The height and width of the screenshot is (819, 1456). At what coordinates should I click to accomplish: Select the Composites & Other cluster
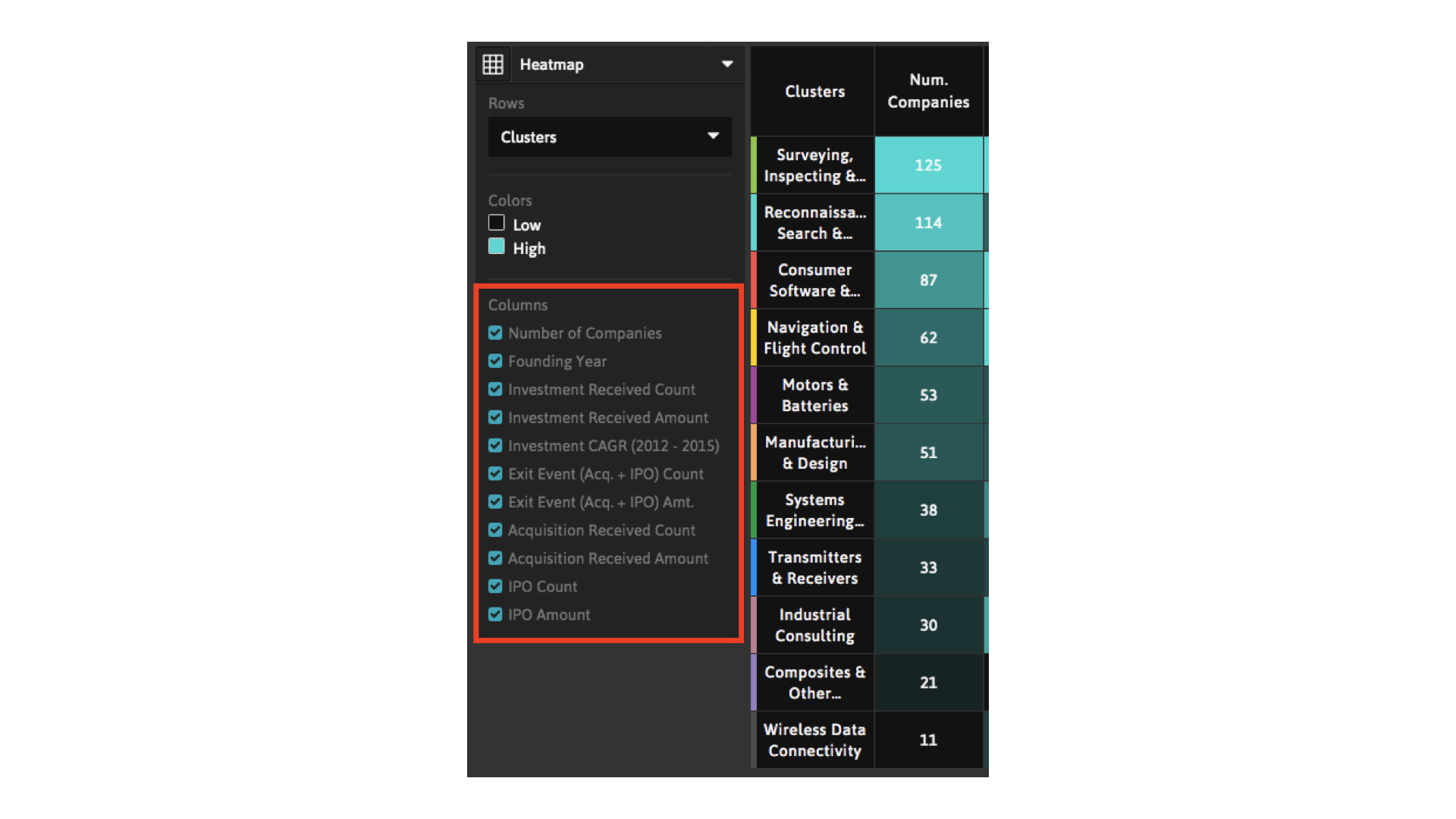(814, 682)
